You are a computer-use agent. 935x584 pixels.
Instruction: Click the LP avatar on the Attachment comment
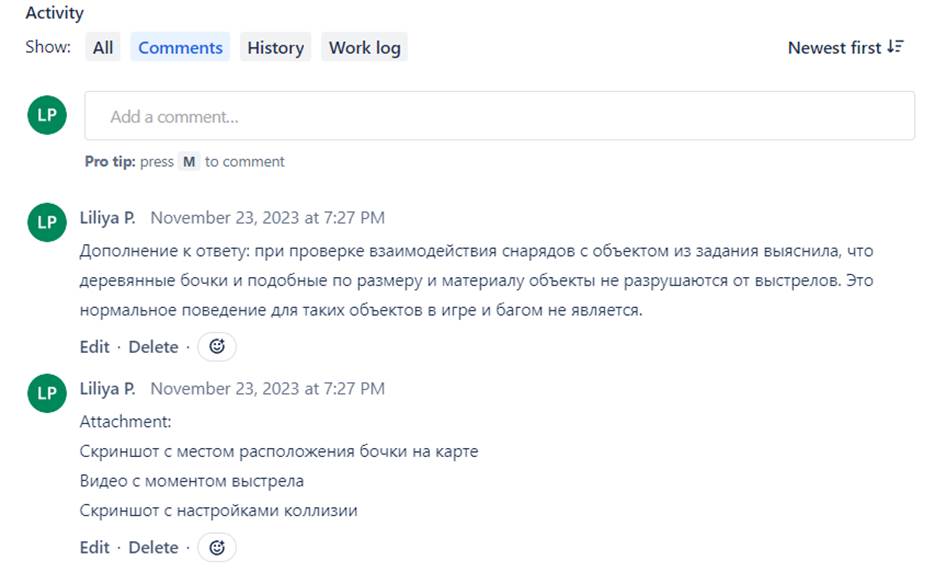pyautogui.click(x=47, y=393)
